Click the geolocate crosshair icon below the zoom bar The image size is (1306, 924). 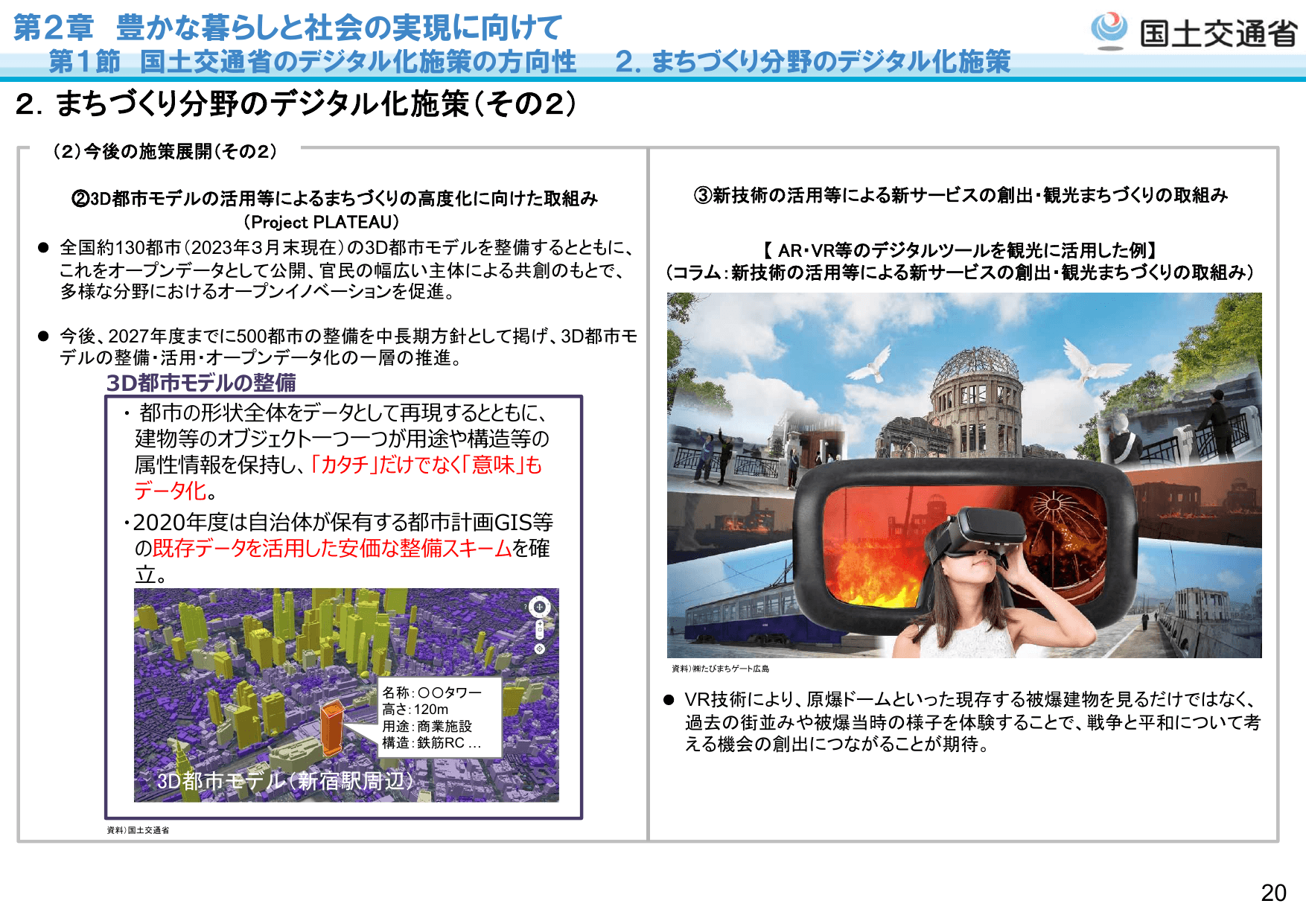pos(539,649)
